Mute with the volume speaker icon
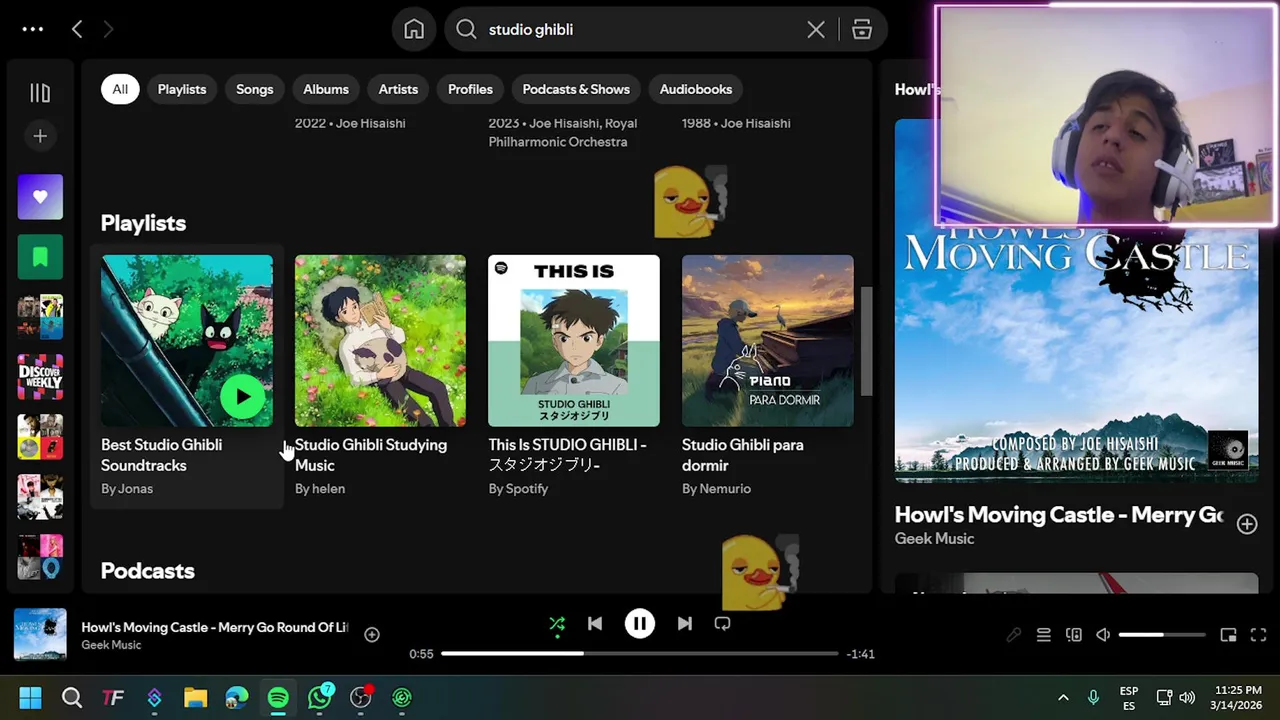 [1103, 635]
